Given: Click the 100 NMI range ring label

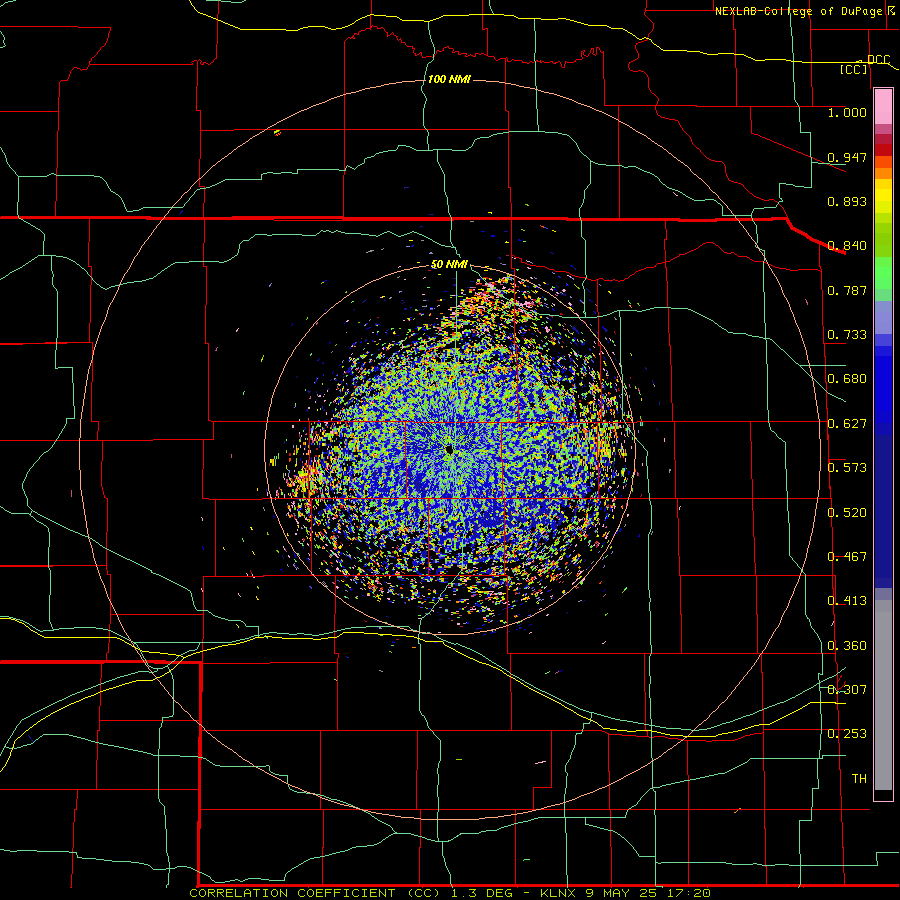Looking at the screenshot, I should pyautogui.click(x=449, y=79).
